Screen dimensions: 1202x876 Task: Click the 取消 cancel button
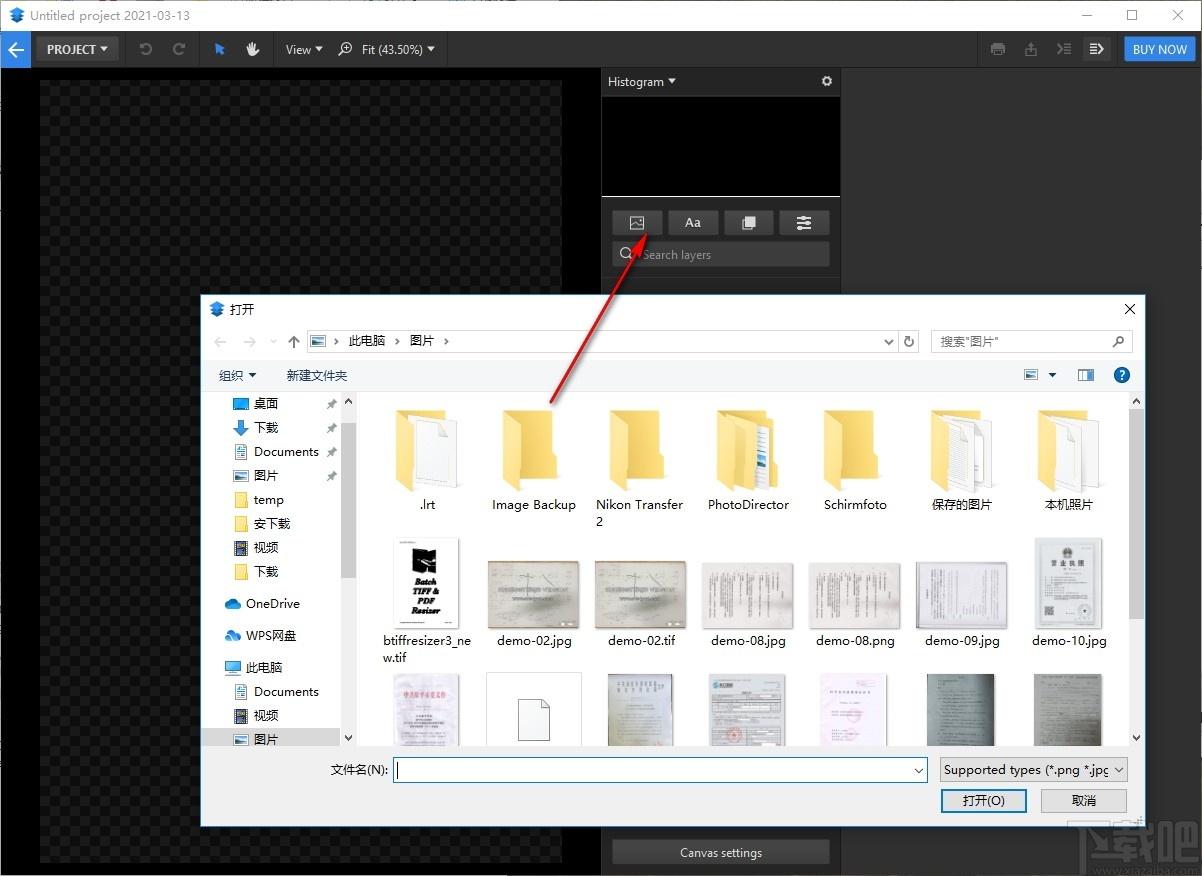[1084, 800]
